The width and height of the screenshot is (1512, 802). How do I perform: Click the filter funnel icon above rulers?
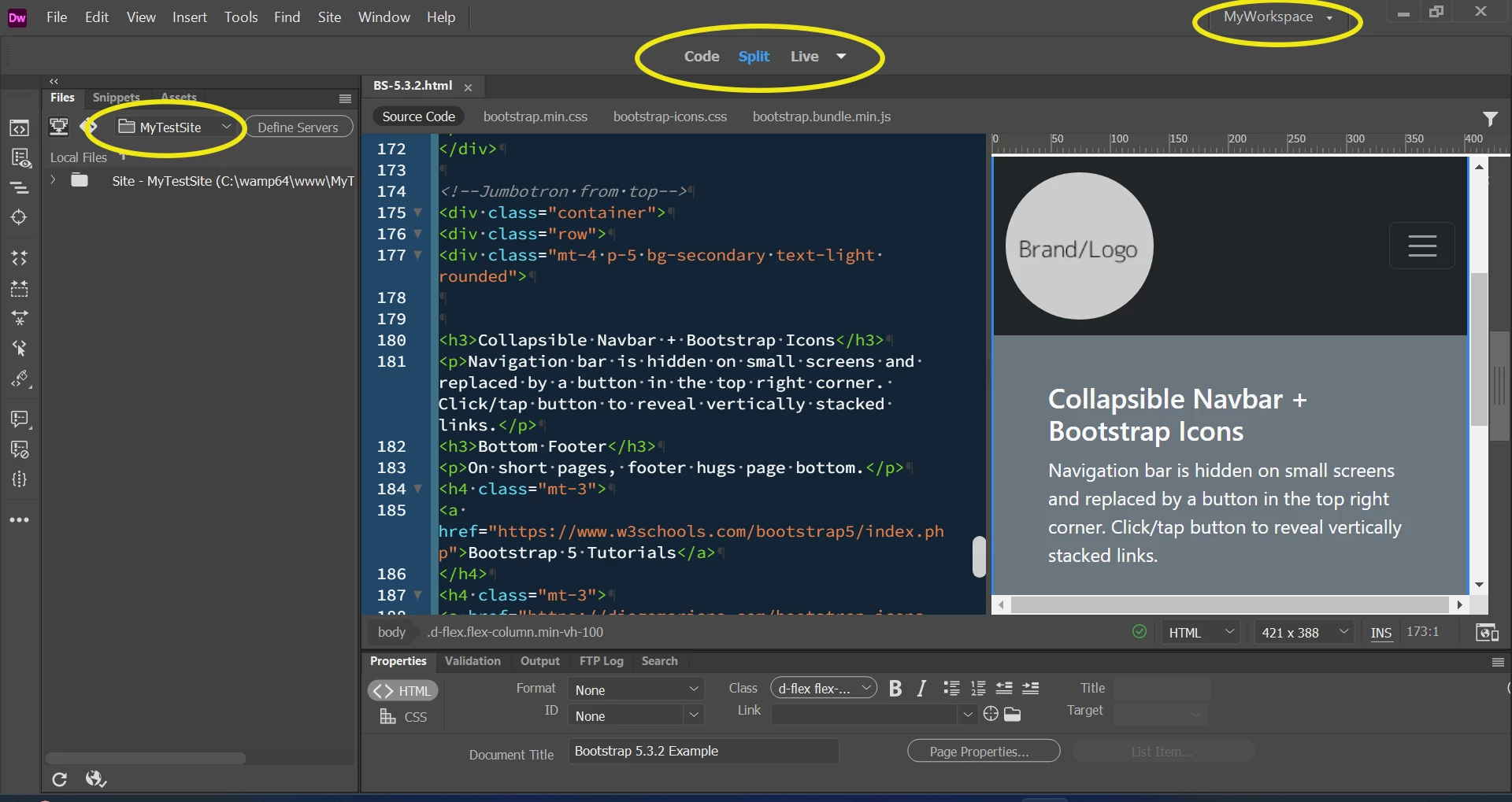(x=1490, y=119)
